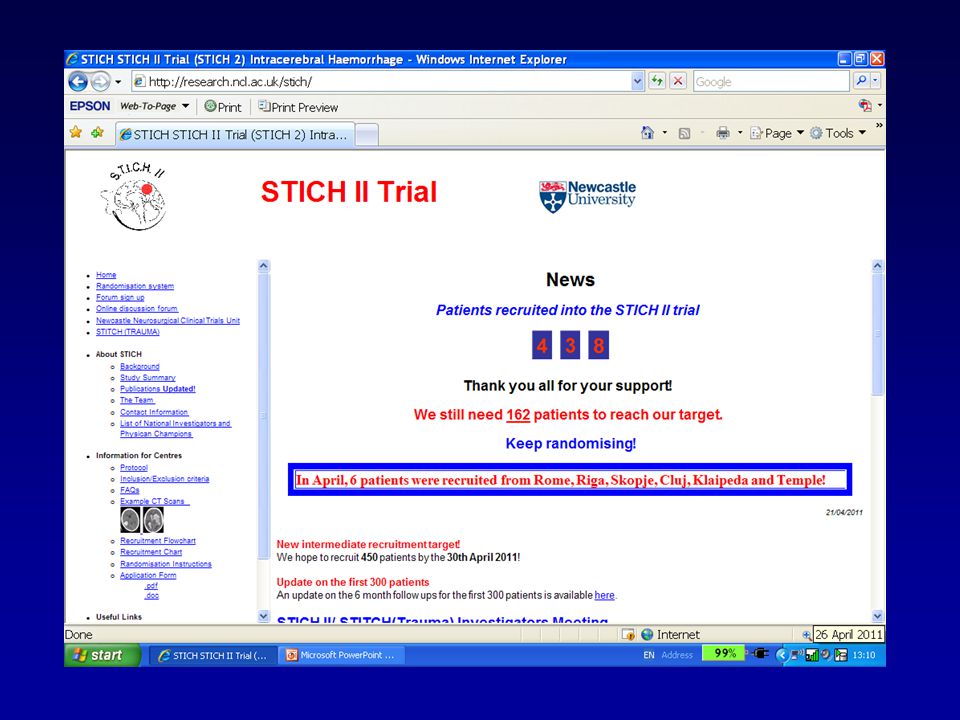
Task: Click the zoom level icon in status bar
Action: click(806, 635)
